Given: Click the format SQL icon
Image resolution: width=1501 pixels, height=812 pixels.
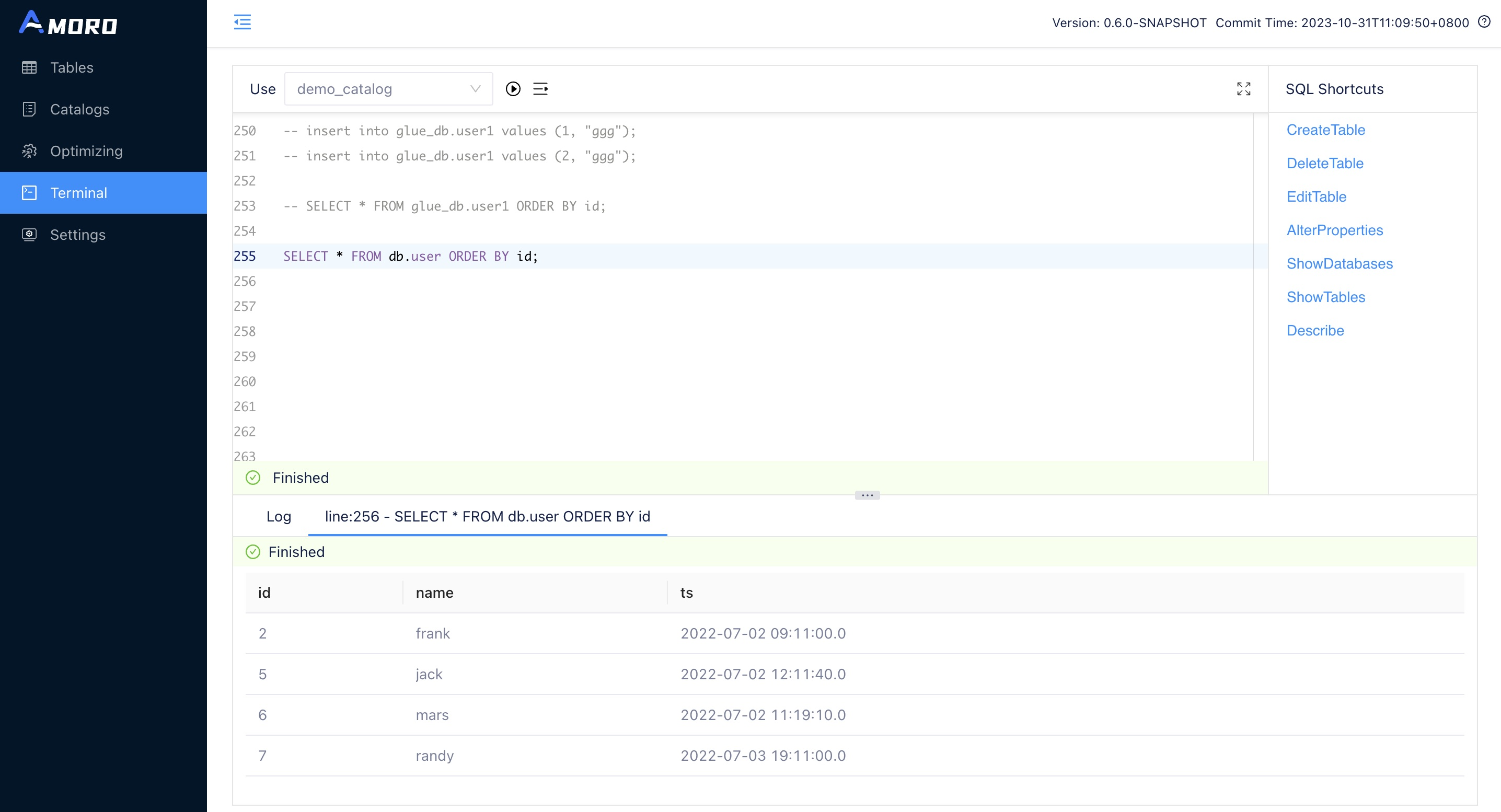Looking at the screenshot, I should coord(540,88).
